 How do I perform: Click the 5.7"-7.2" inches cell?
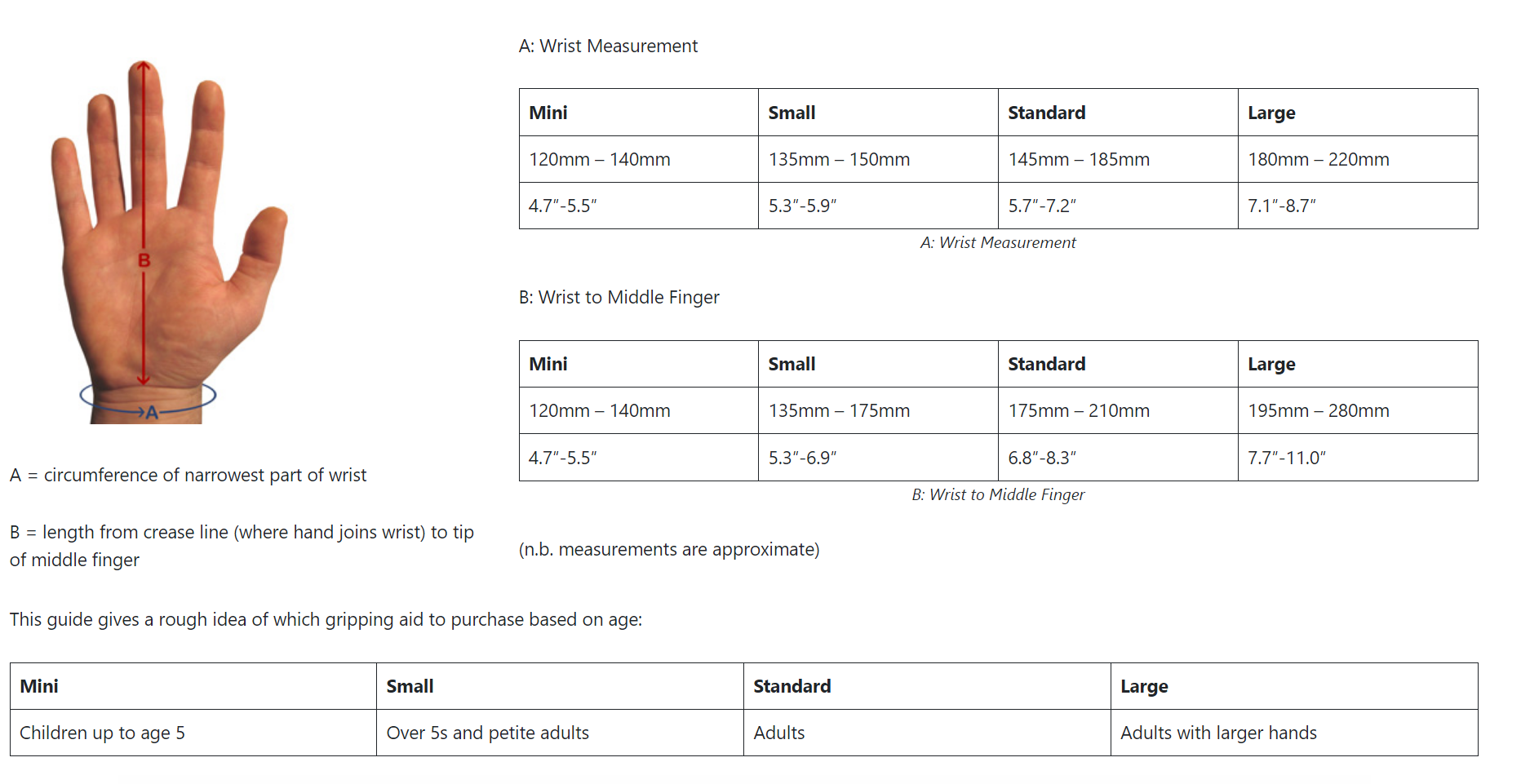1042,206
